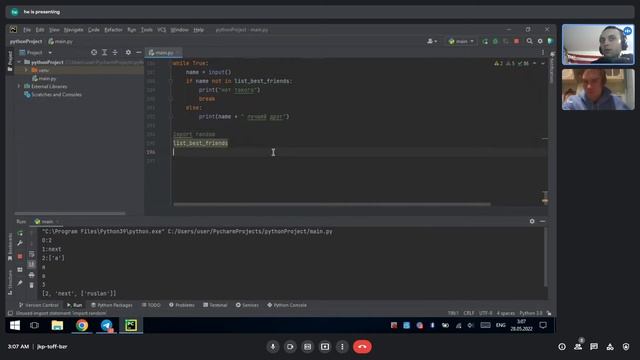Screen dimensions: 640x360
Task: Expand all items in the Project panel
Action: 104,52
